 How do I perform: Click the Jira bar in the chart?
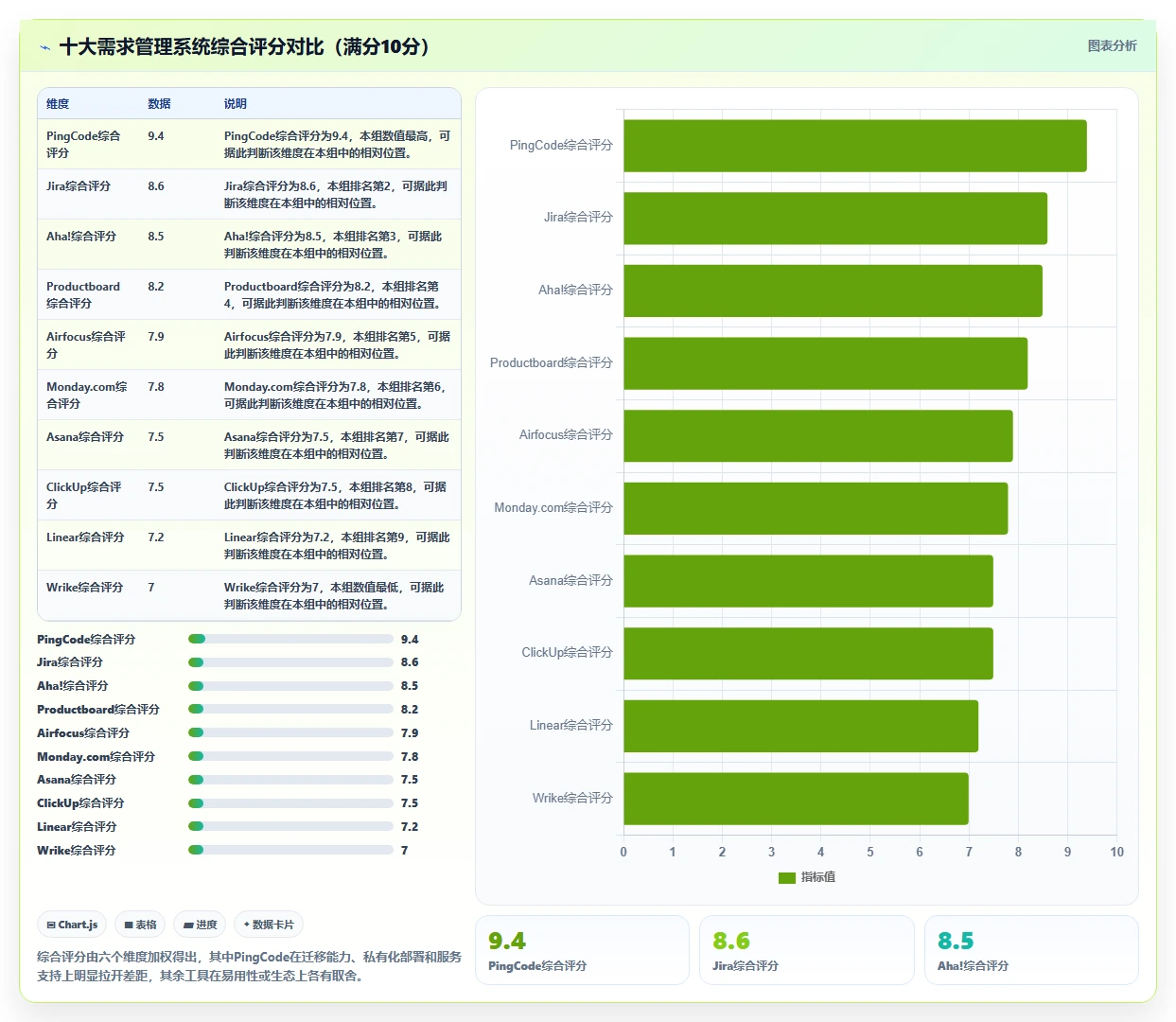(835, 219)
